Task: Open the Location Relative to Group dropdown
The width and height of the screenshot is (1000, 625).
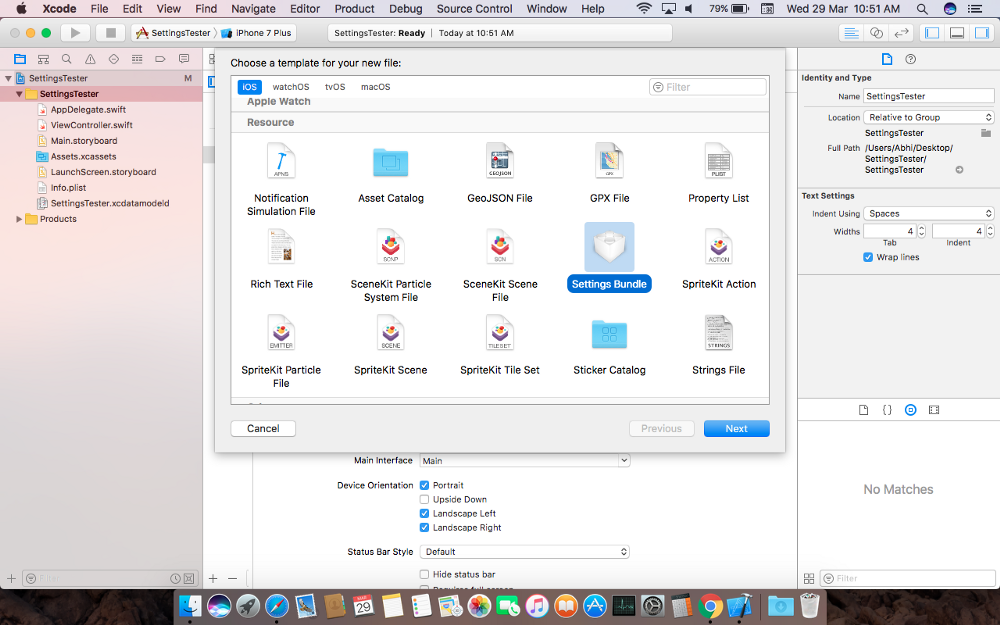Action: point(929,117)
